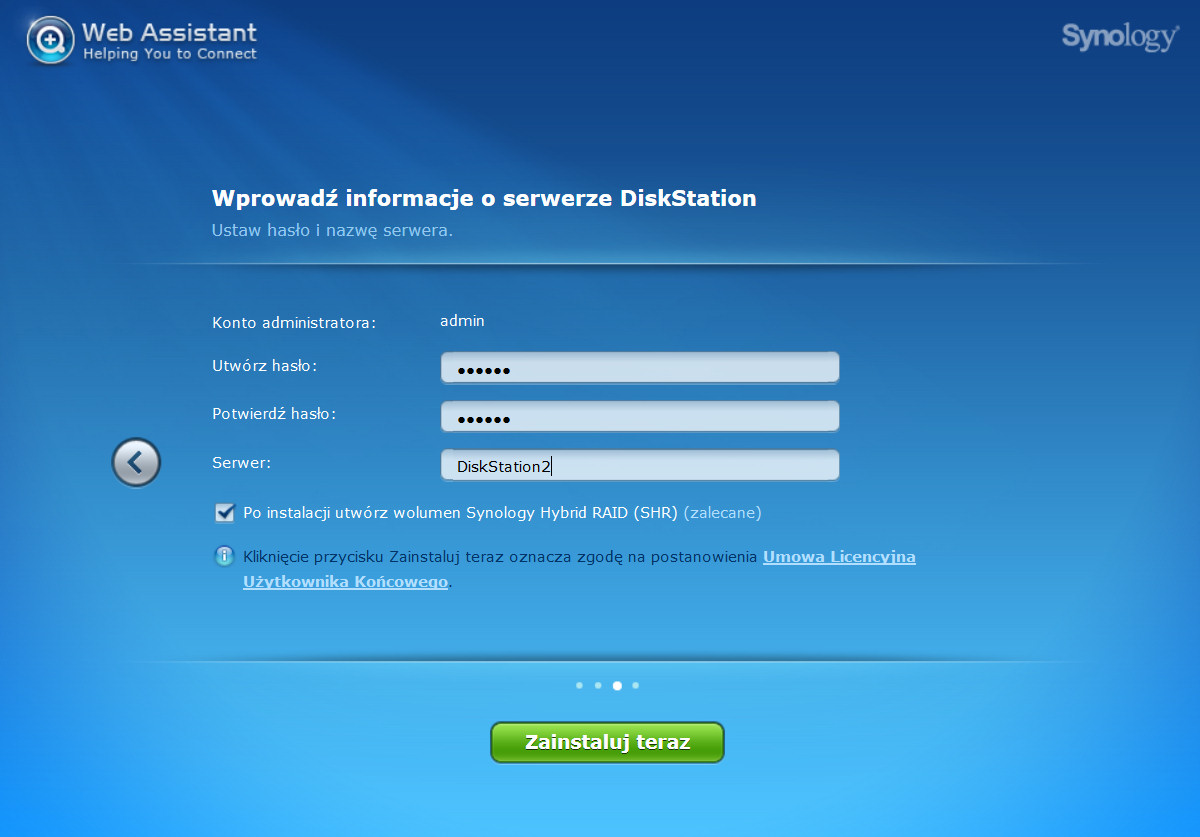The width and height of the screenshot is (1200, 837).
Task: Click the 'admin' account name text
Action: point(462,321)
